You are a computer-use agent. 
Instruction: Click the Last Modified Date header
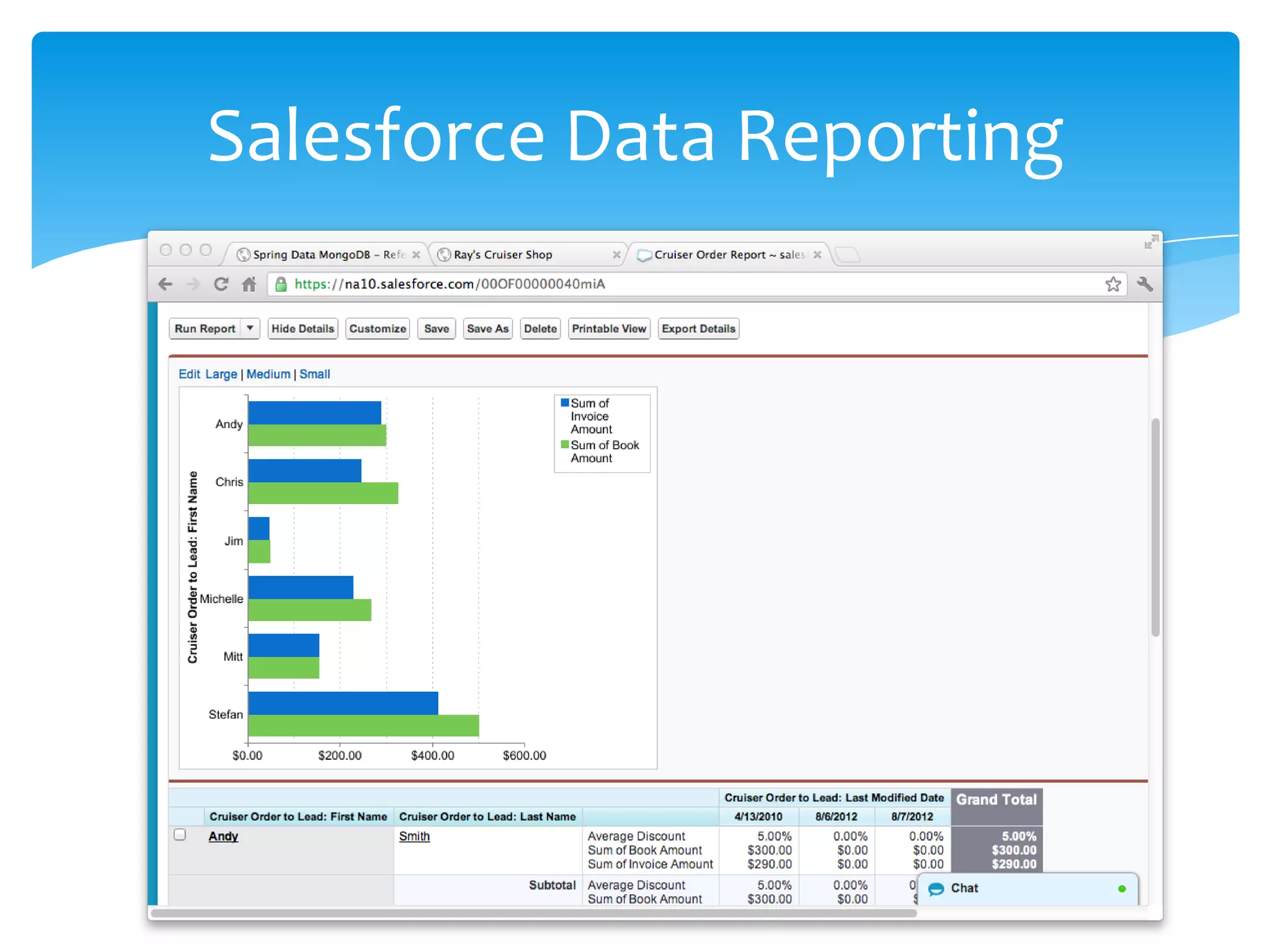tap(834, 798)
